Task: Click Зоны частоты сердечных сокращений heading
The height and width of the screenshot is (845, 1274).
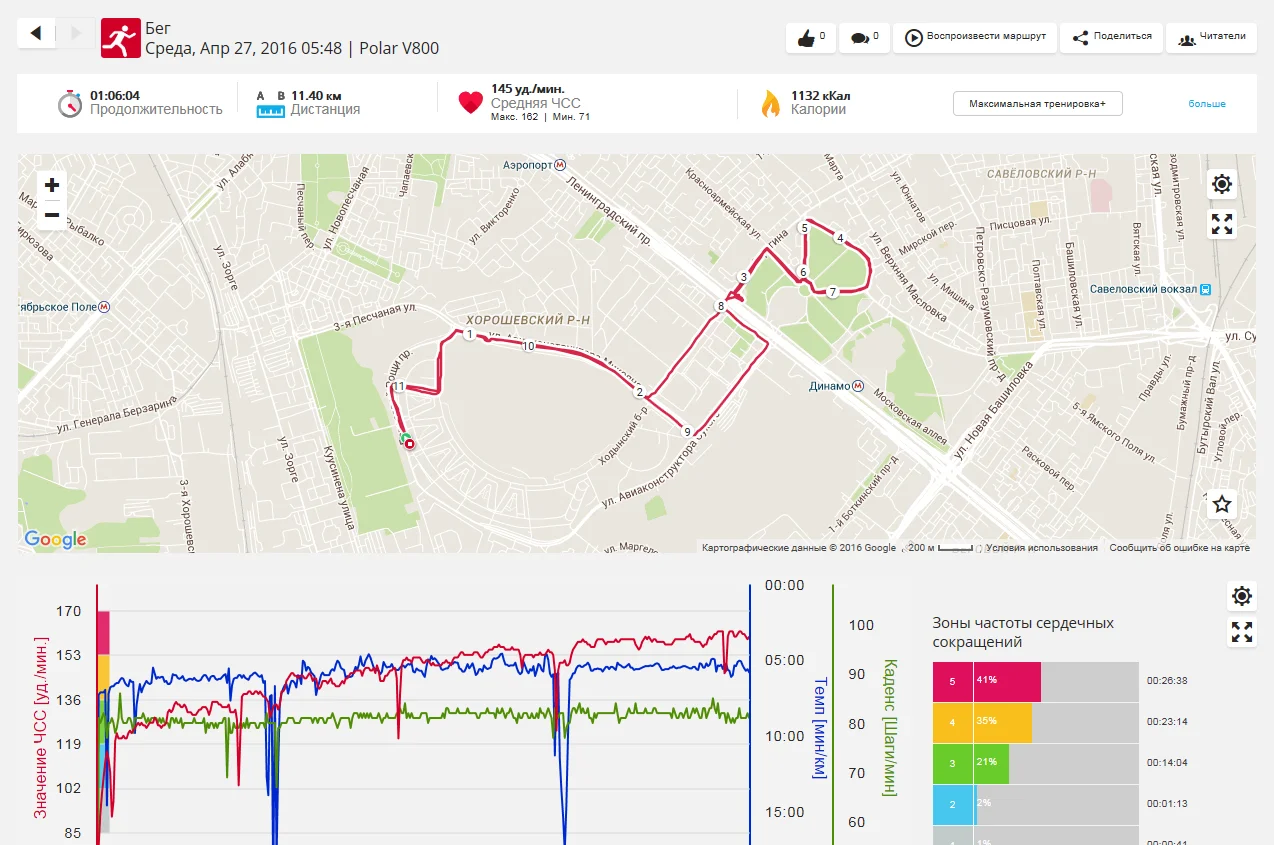Action: [1023, 632]
